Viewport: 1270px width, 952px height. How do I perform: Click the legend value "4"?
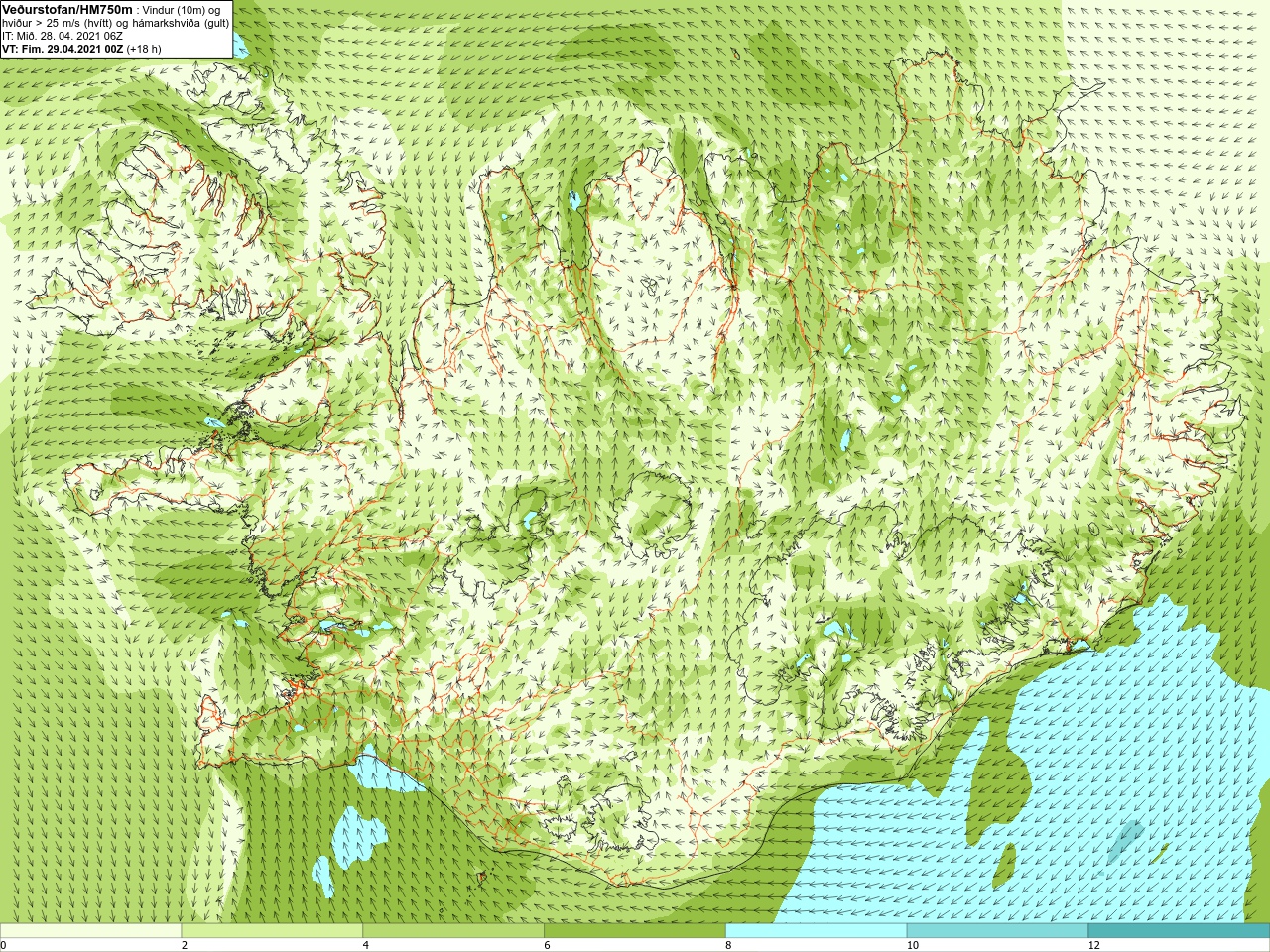coord(366,945)
